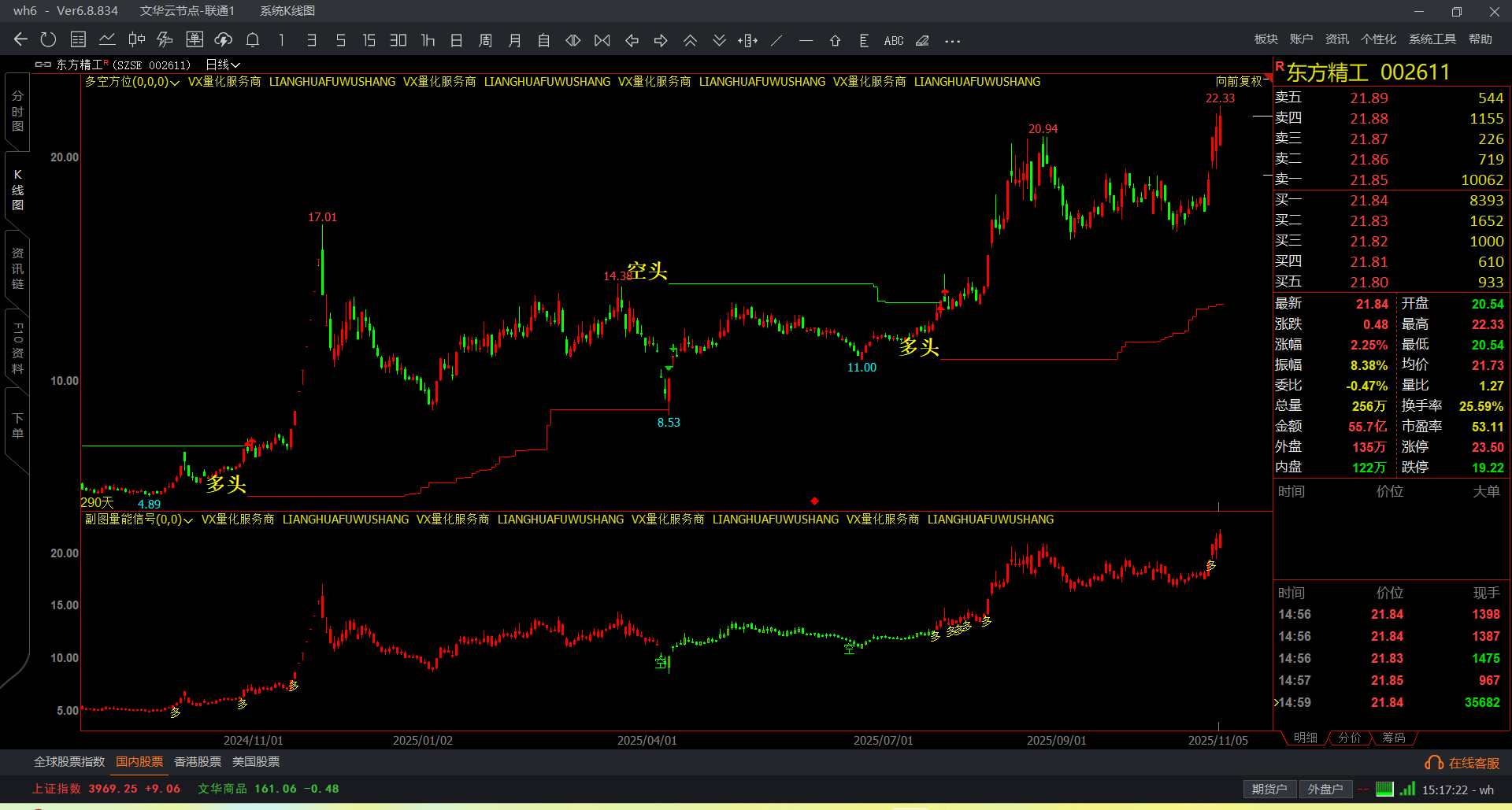Expand the 日线 period dropdown

coord(223,65)
